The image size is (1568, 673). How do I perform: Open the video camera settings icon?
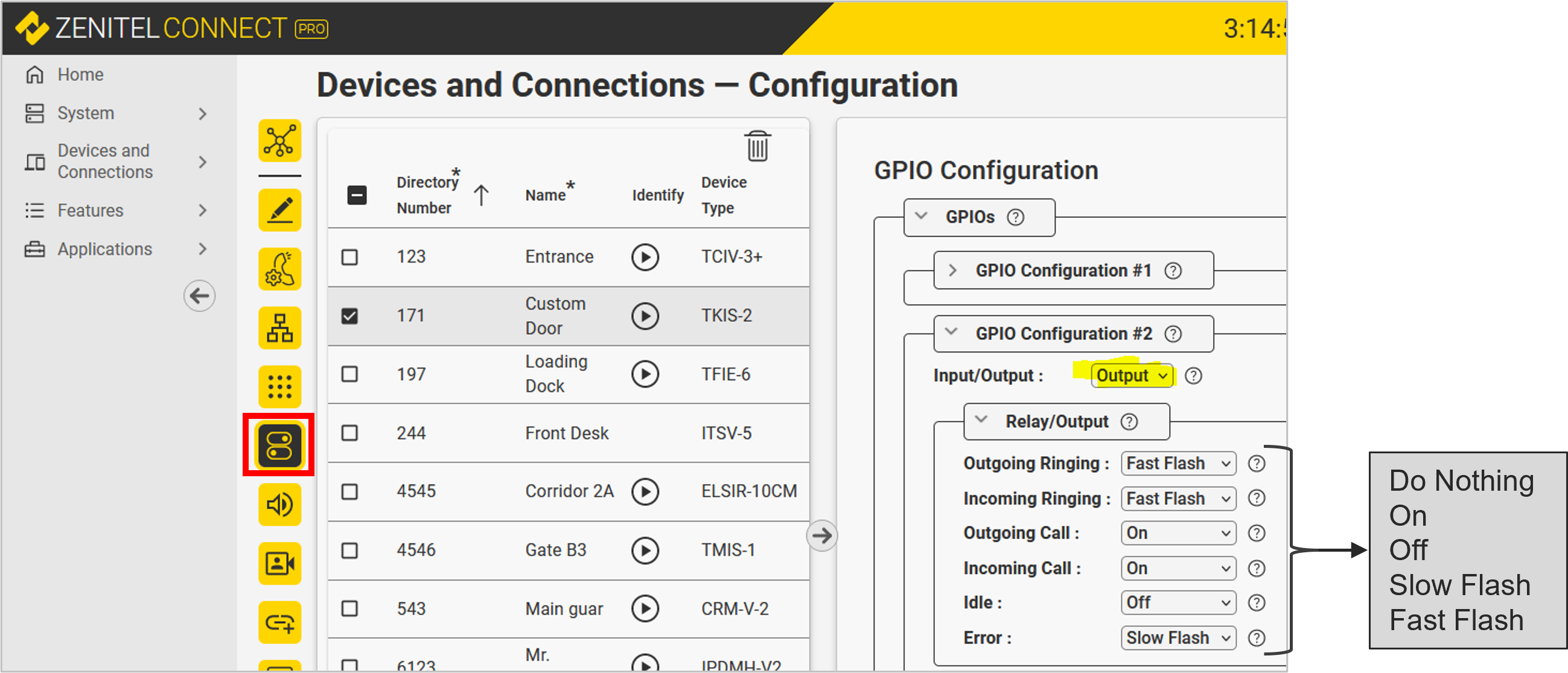(x=279, y=564)
